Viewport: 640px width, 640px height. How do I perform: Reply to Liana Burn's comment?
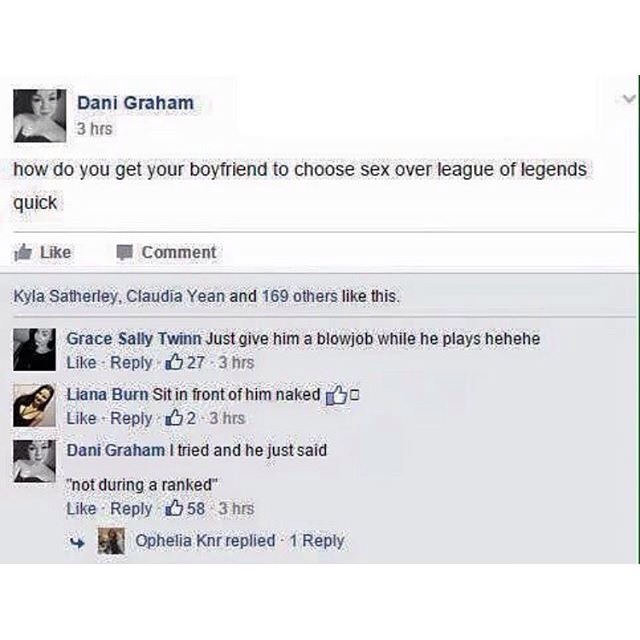click(131, 418)
